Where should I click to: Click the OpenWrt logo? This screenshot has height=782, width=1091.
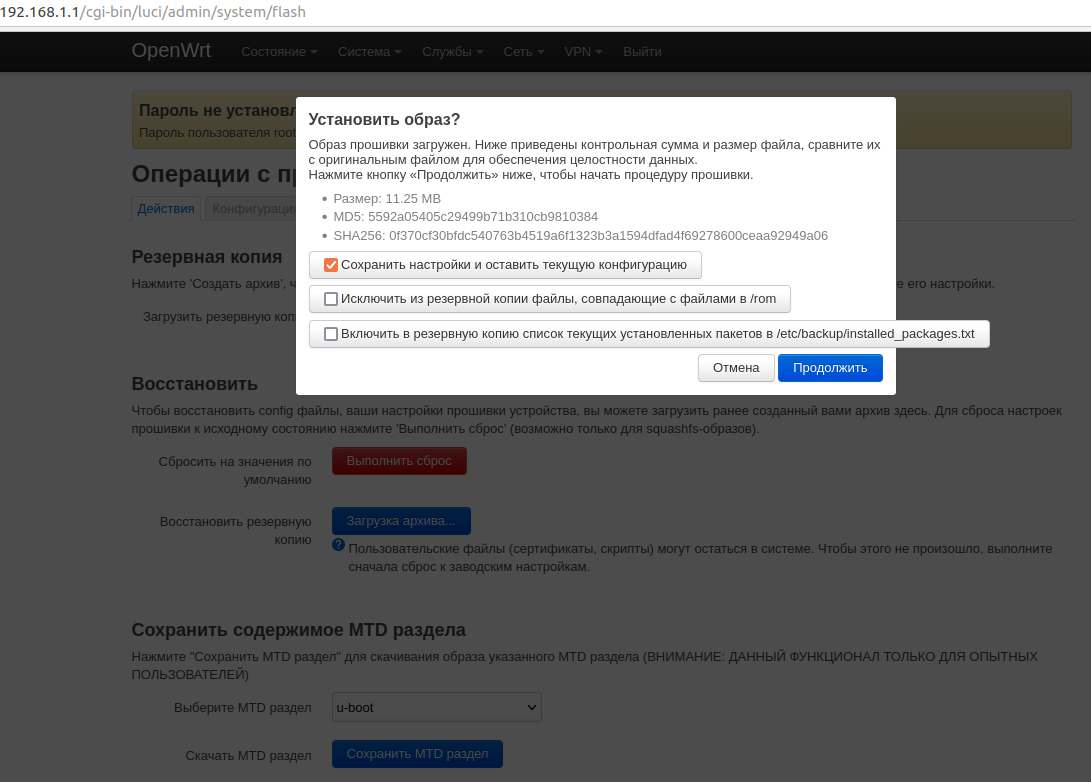tap(169, 50)
